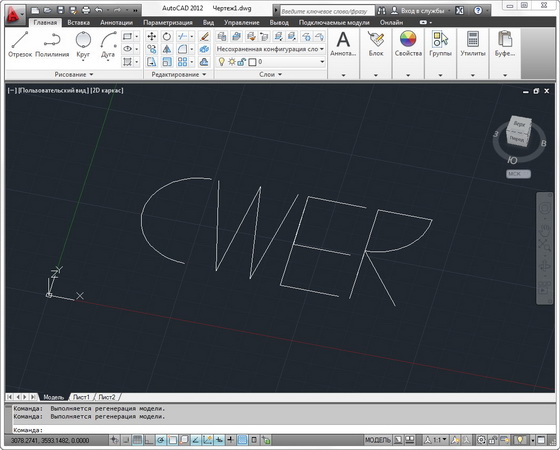This screenshot has height=450, width=560.
Task: Switch to the Аннотации ribbon tab
Action: click(x=116, y=22)
